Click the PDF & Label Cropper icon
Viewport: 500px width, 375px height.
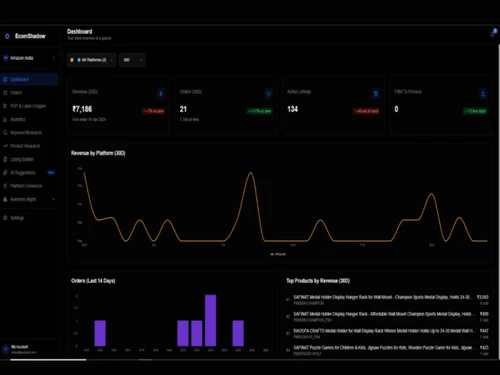(x=5, y=106)
